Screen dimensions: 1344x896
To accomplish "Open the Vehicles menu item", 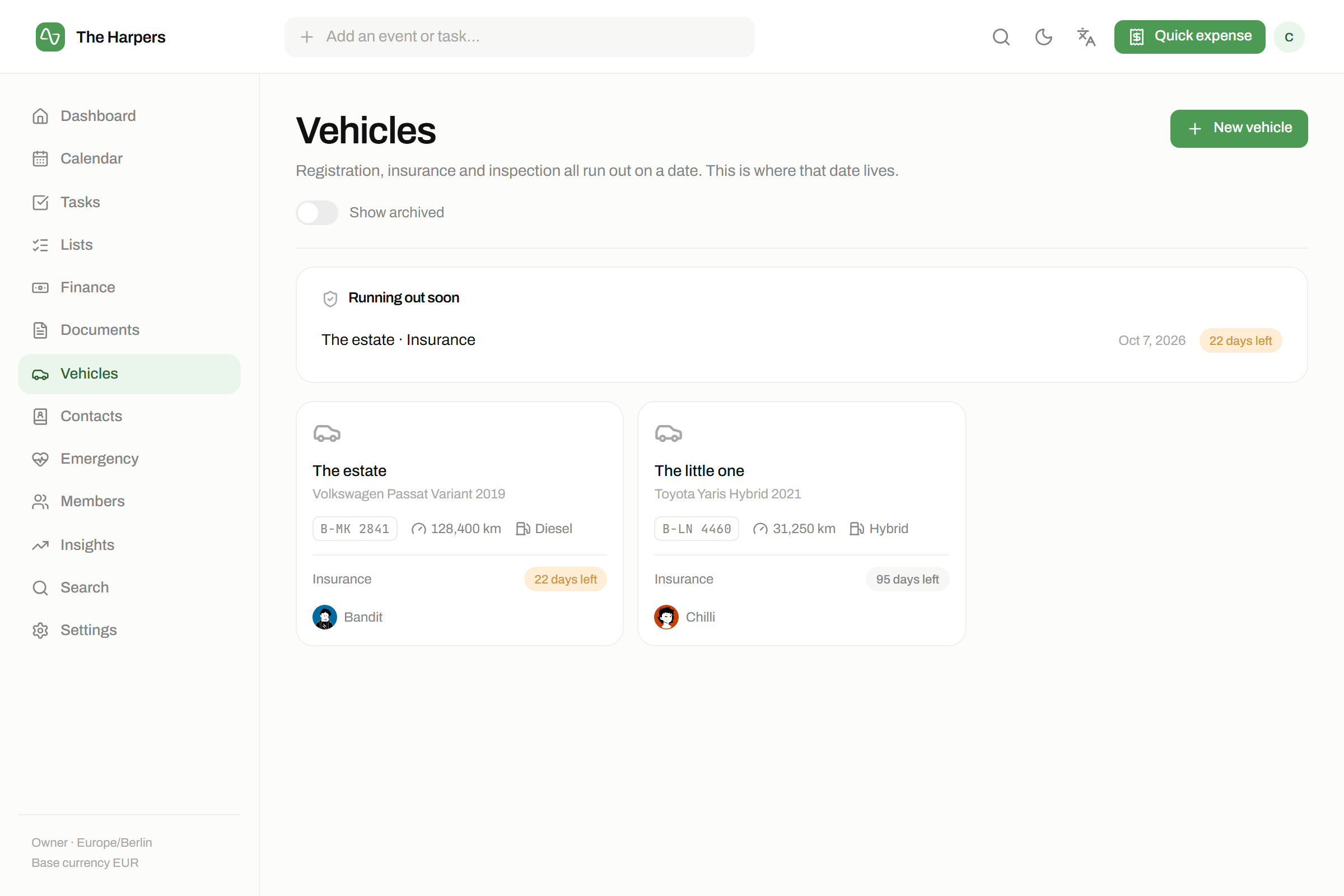I will tap(129, 374).
